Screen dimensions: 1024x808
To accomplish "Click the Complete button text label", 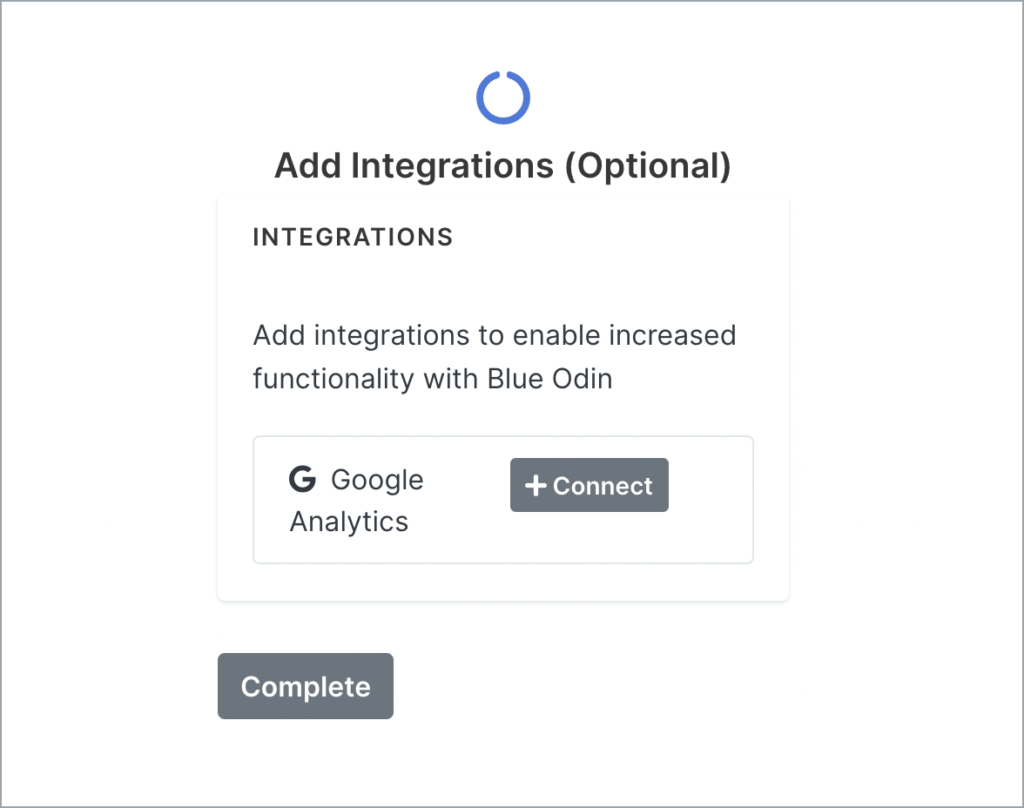I will coord(305,686).
